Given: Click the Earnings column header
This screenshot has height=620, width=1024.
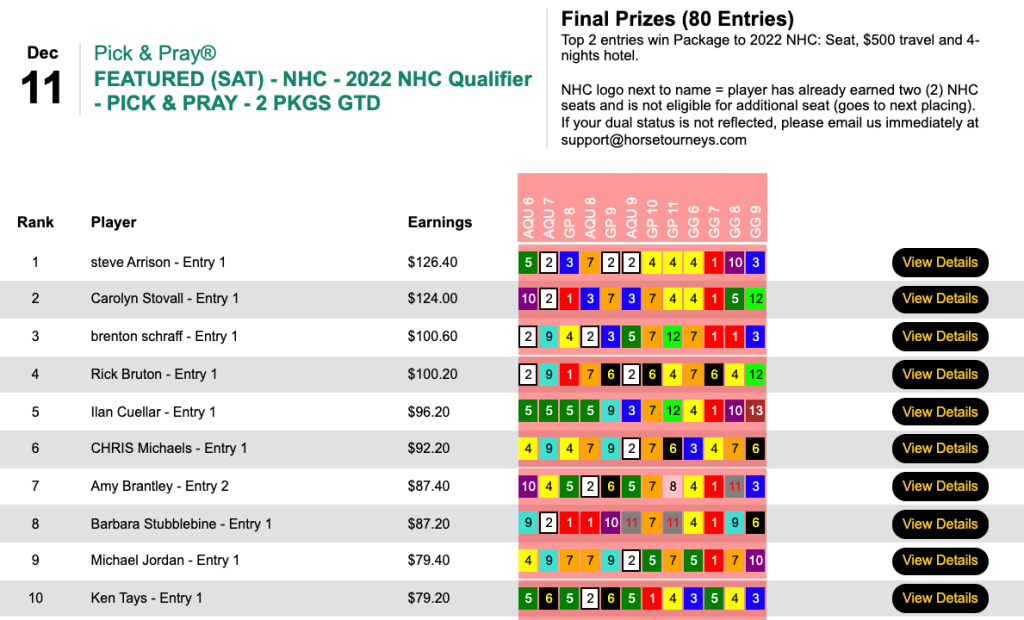Looking at the screenshot, I should click(x=439, y=222).
